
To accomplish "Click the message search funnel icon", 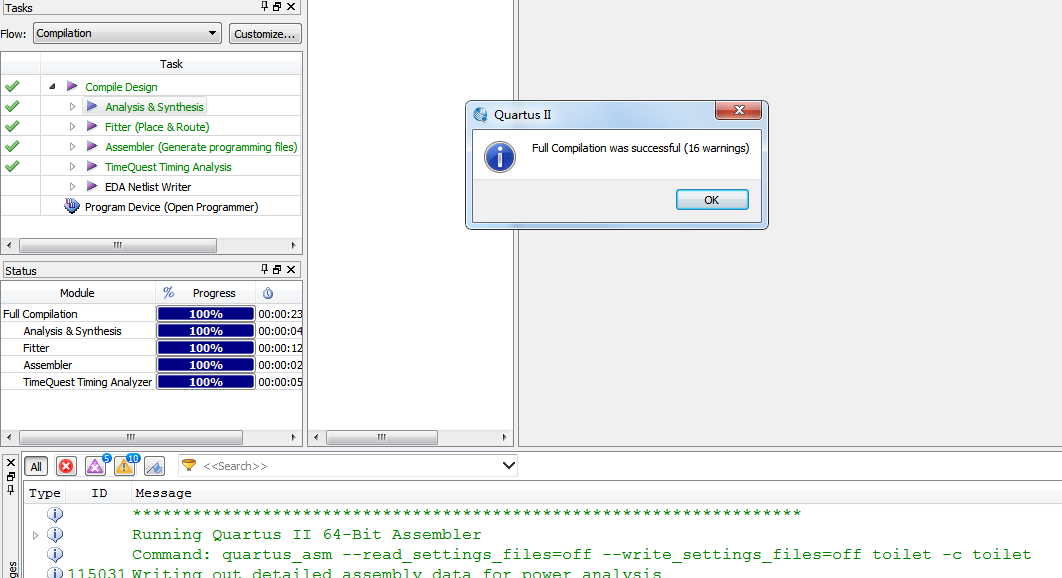I will [189, 466].
